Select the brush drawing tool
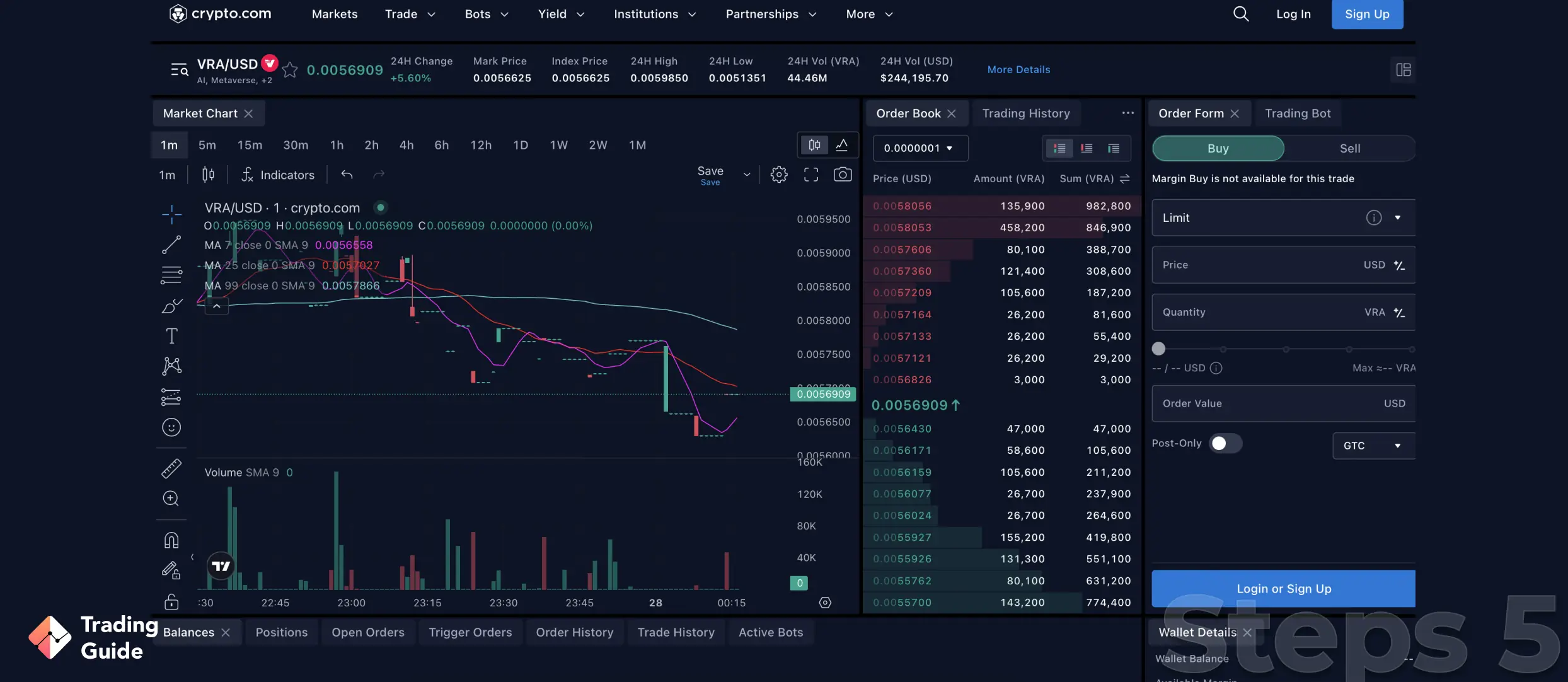 tap(171, 306)
